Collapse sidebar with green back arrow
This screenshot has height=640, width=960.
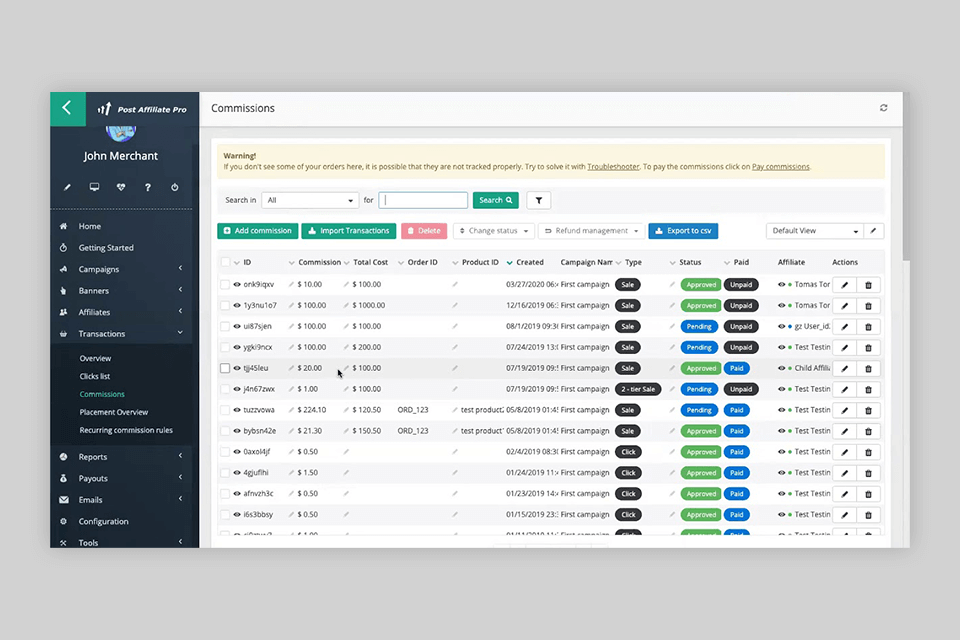[x=67, y=108]
